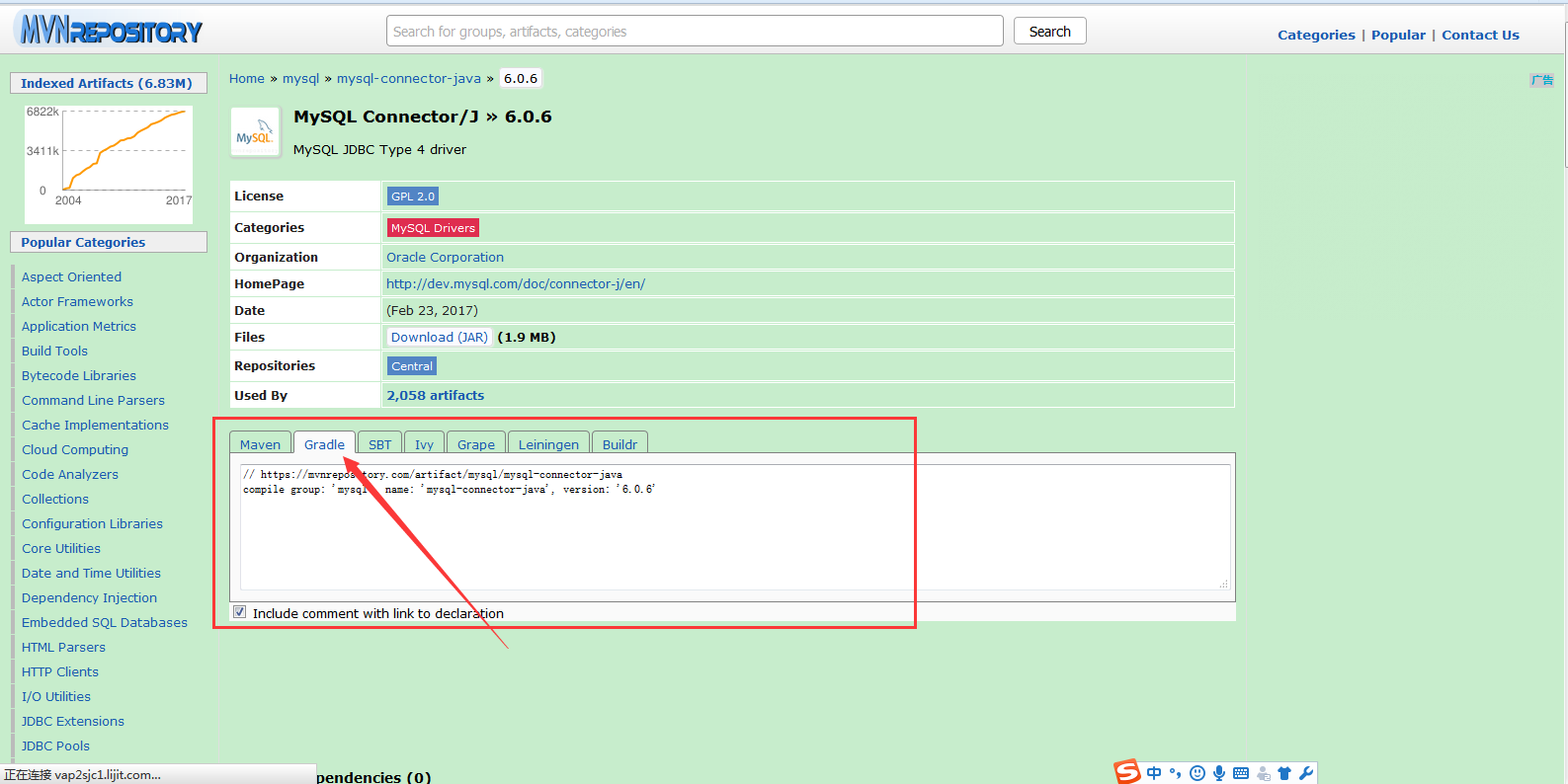The height and width of the screenshot is (784, 1568).
Task: Open skin shirt icon in IME bar
Action: [x=1284, y=773]
